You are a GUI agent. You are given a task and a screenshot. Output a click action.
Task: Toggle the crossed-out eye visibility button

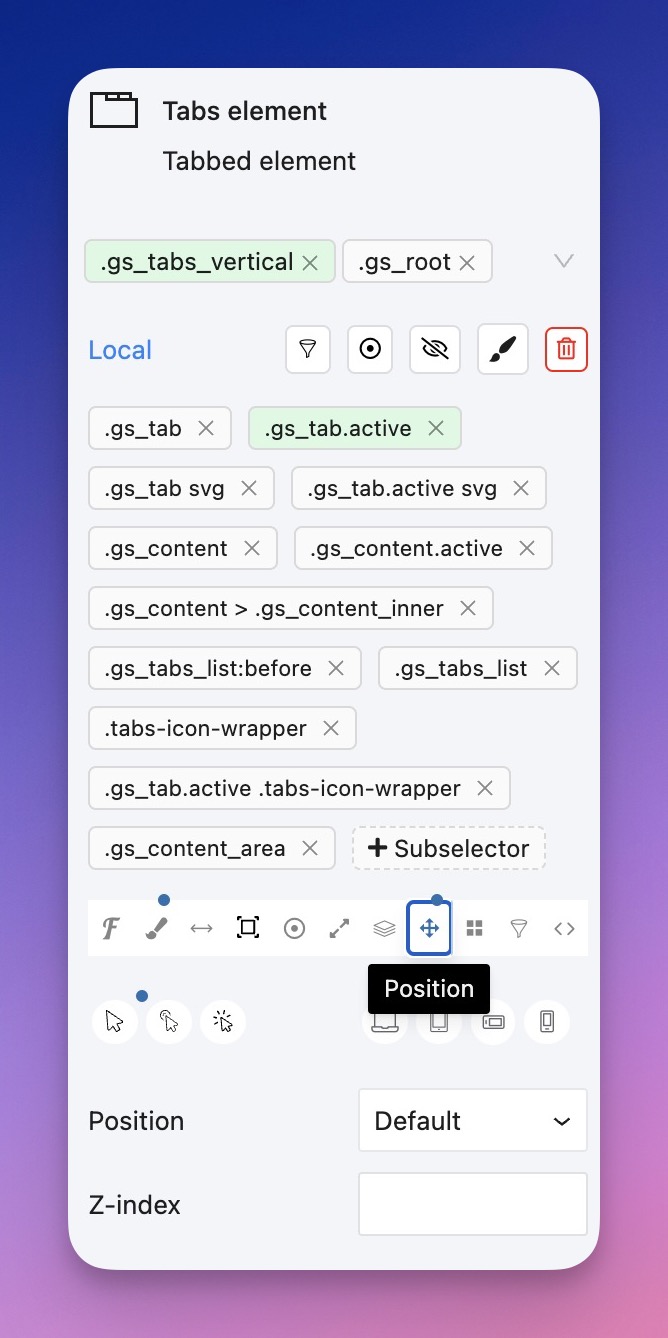(x=435, y=350)
